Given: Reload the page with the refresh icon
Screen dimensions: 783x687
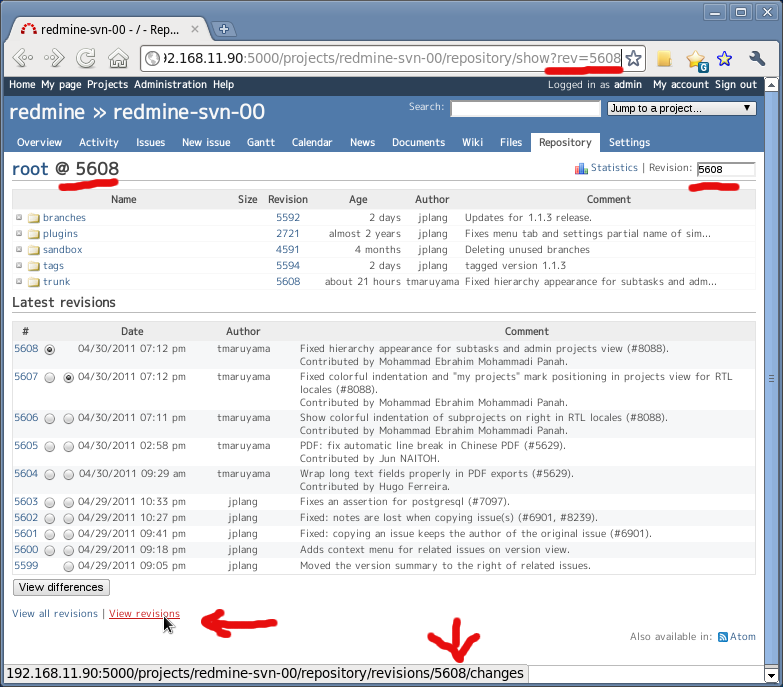Looking at the screenshot, I should click(x=86, y=58).
